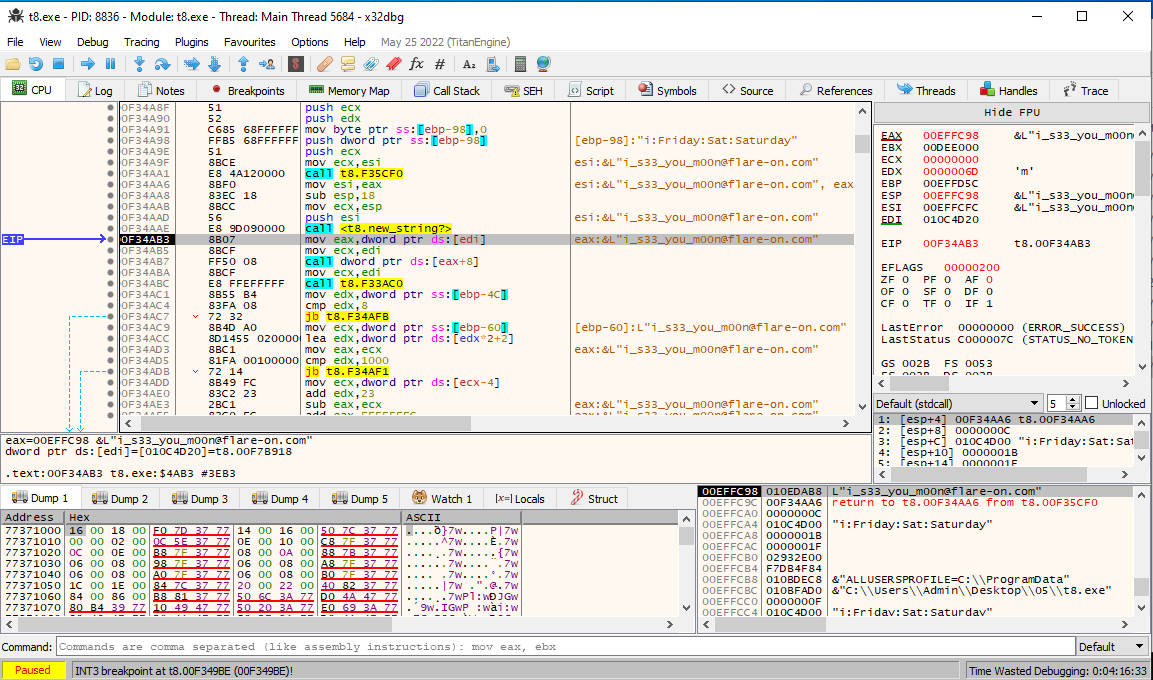Switch to the Memory Map tab
1153x680 pixels.
tap(349, 90)
